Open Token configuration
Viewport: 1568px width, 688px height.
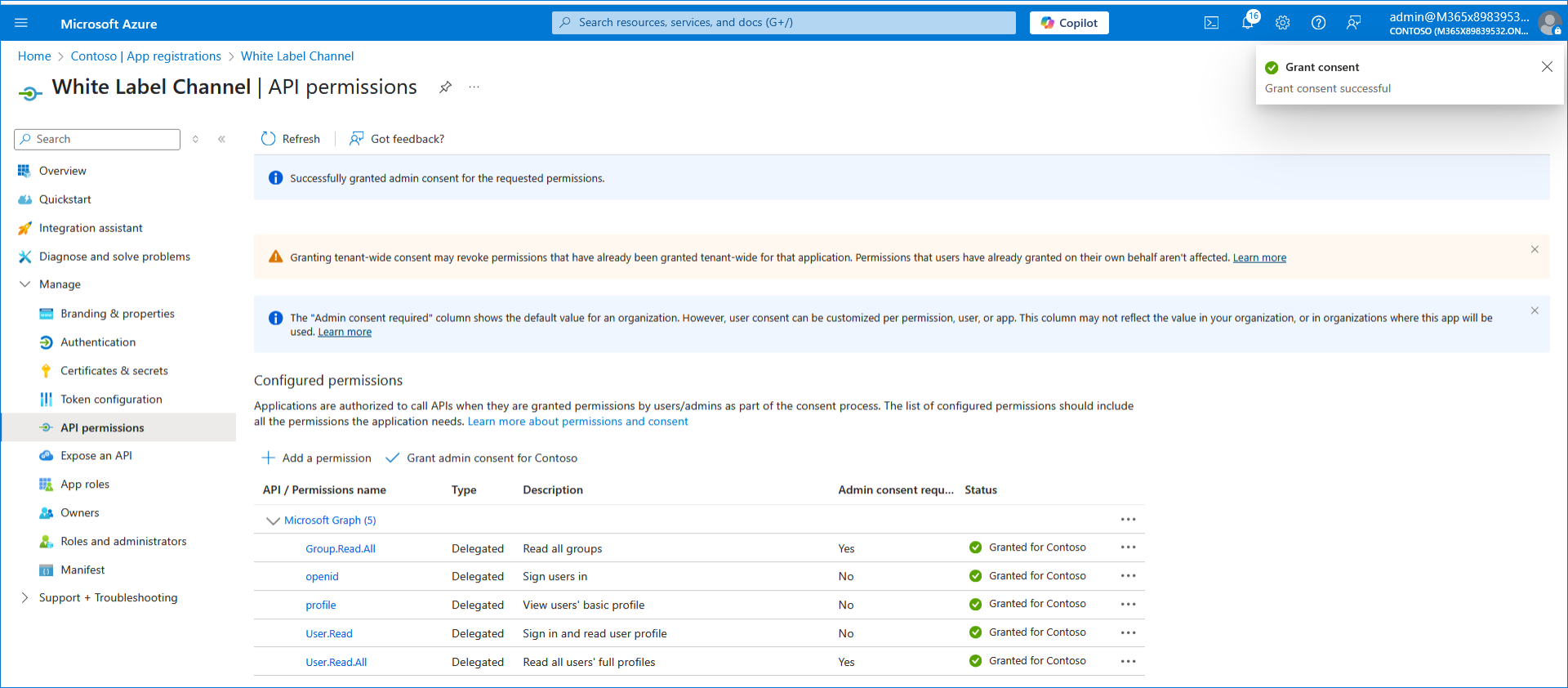point(111,400)
